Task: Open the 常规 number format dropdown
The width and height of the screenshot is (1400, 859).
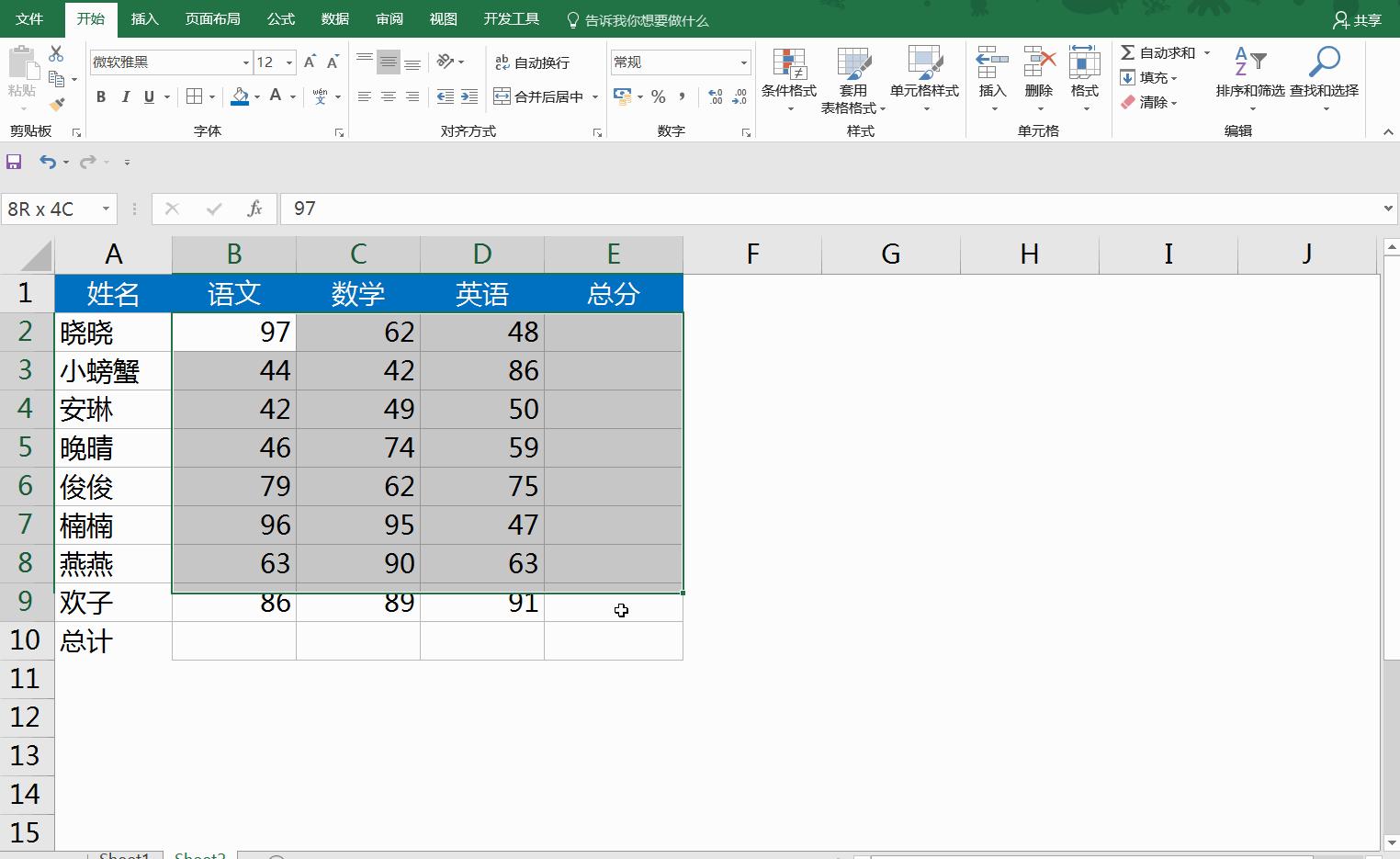Action: (743, 62)
